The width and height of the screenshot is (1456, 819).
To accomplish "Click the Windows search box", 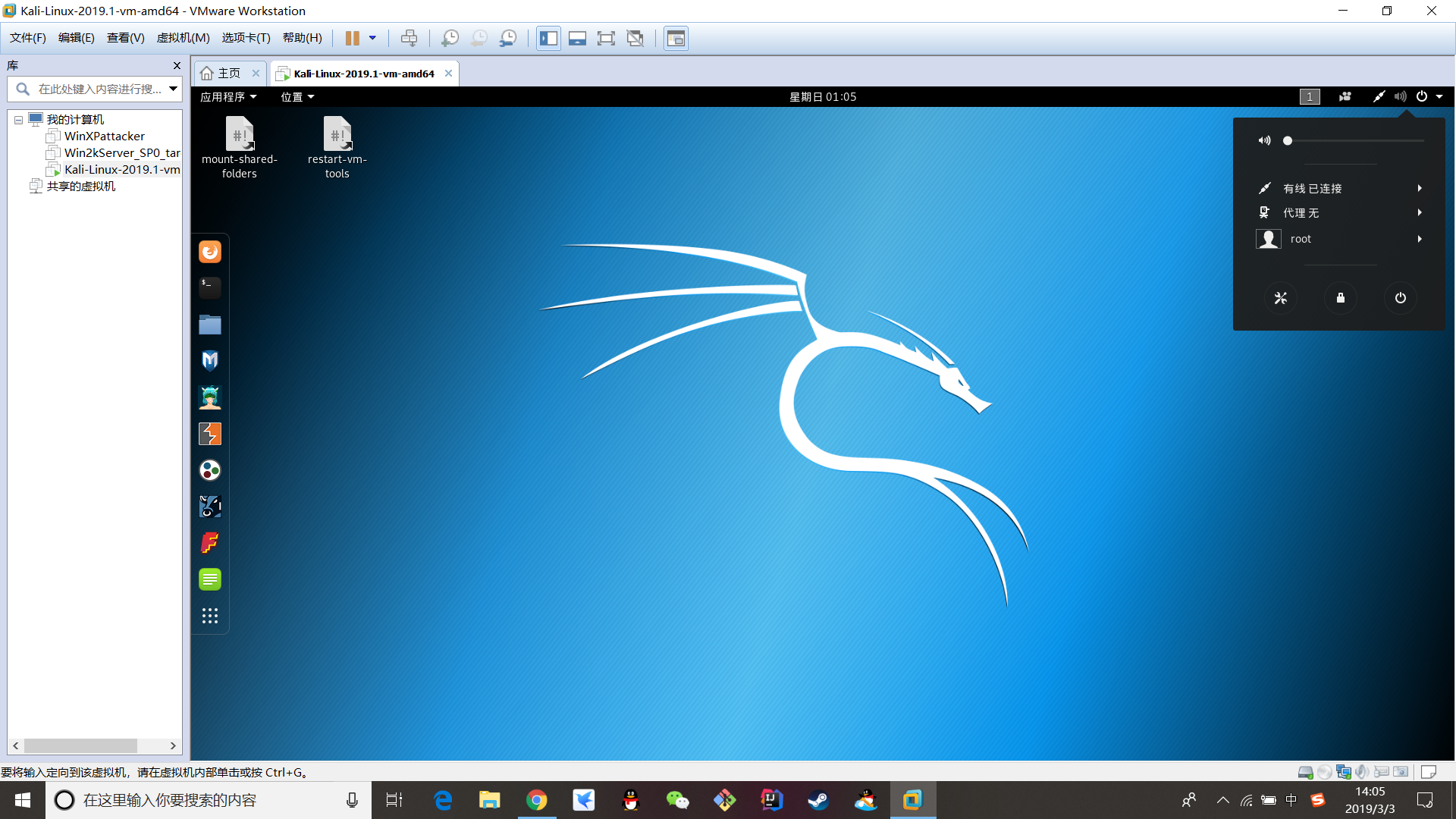I will 209,800.
